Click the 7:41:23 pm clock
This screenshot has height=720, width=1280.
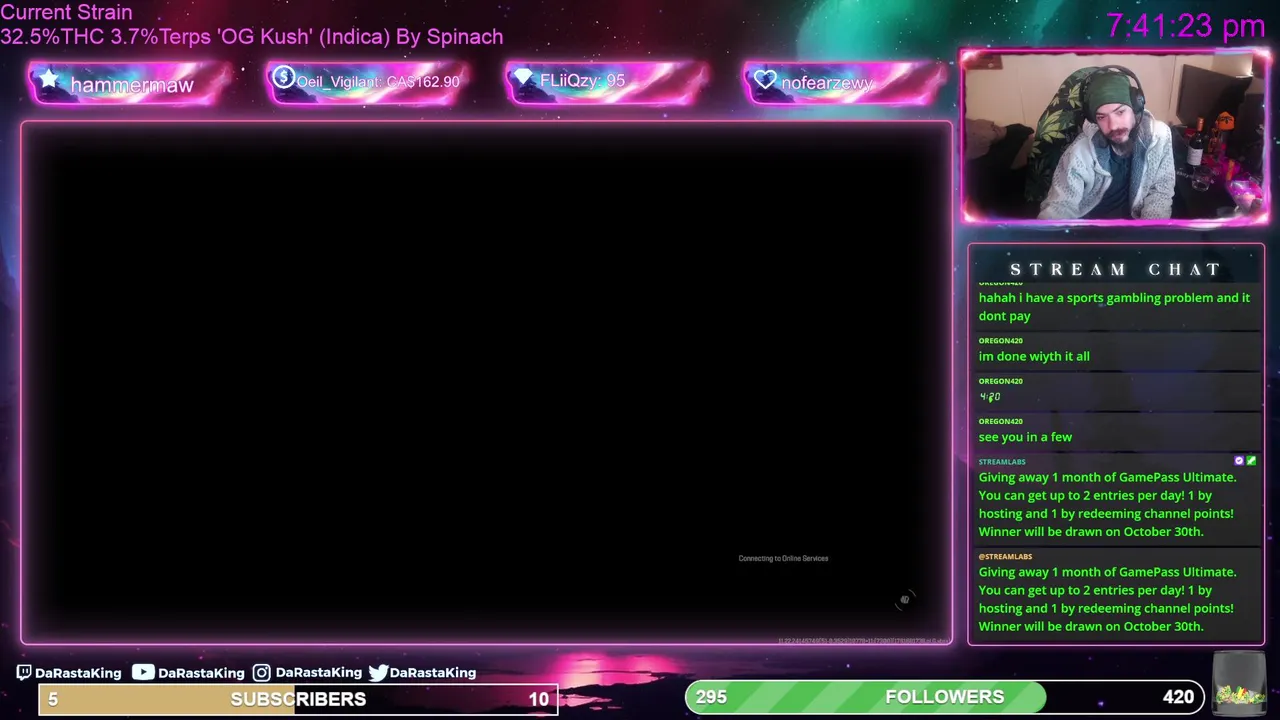[x=1186, y=25]
